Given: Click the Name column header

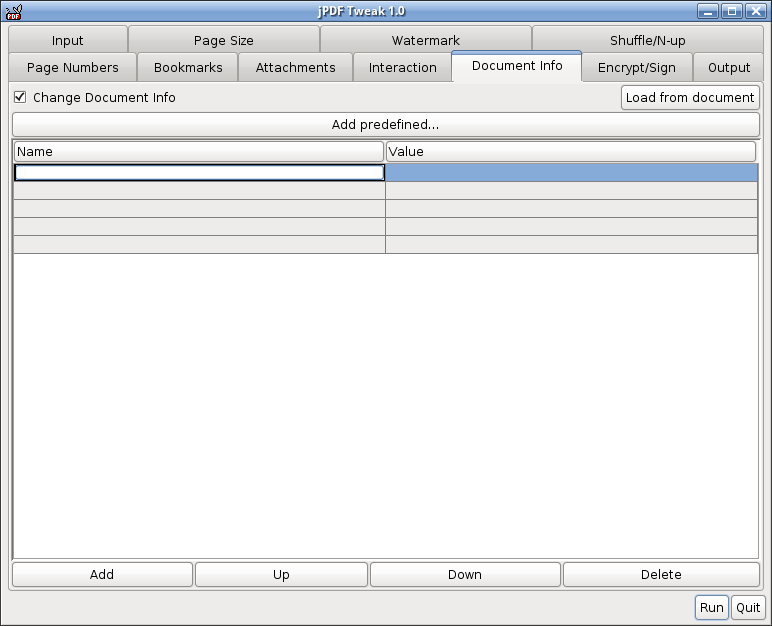Looking at the screenshot, I should click(199, 152).
